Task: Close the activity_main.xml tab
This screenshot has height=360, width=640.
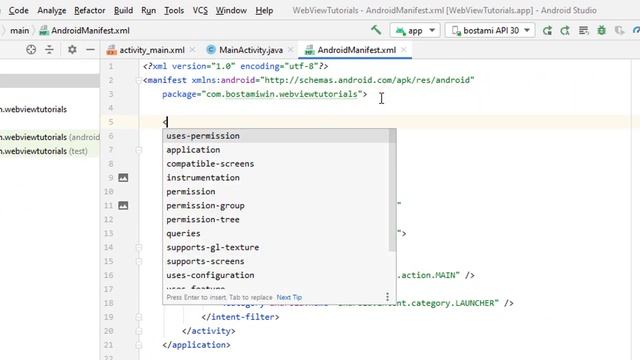Action: pos(192,50)
